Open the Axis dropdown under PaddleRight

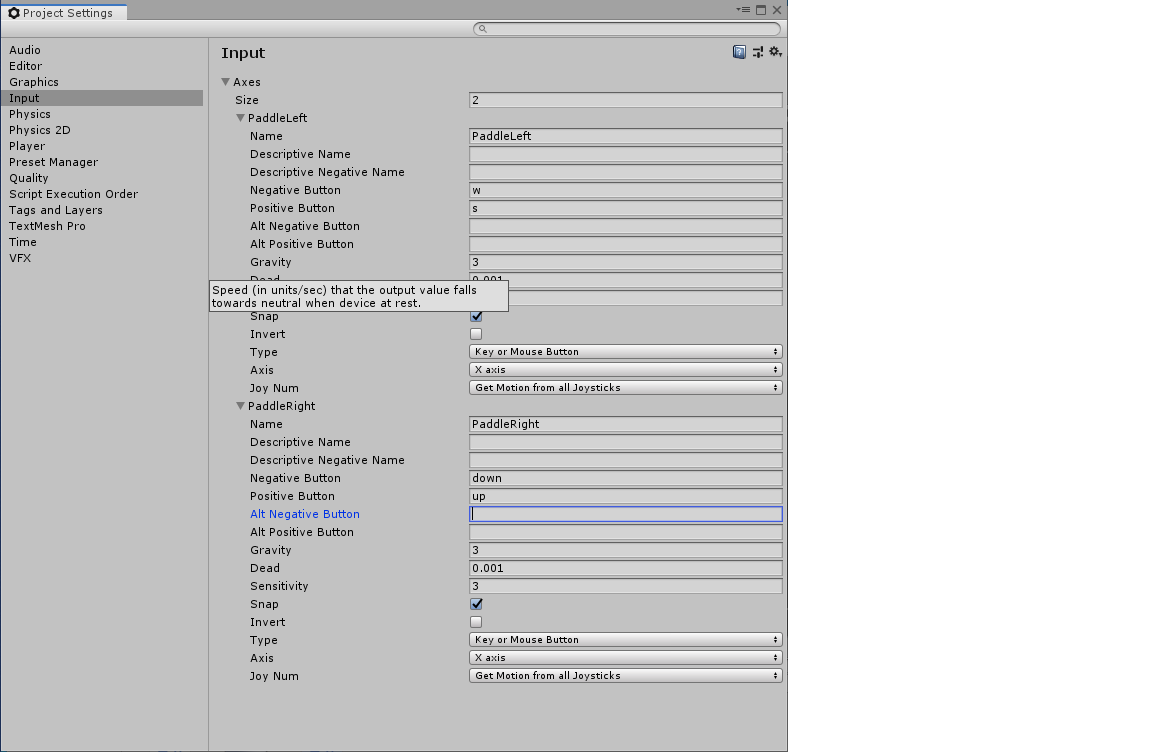(625, 658)
